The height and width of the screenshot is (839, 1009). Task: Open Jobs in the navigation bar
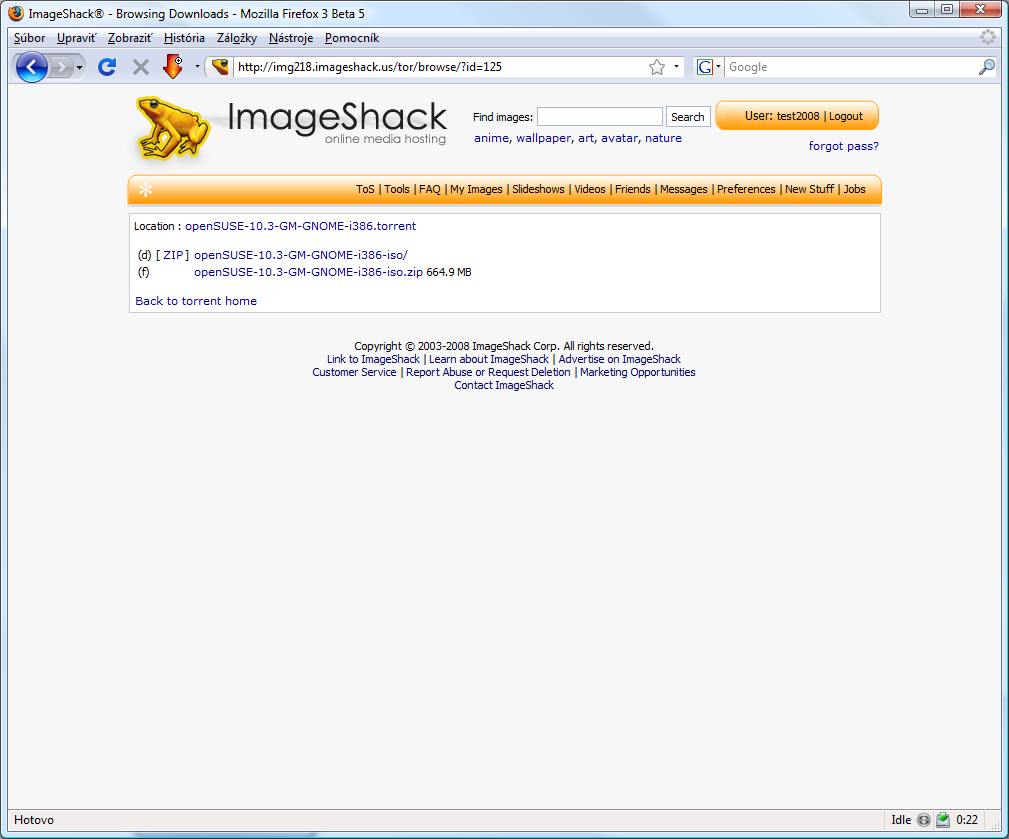pyautogui.click(x=855, y=189)
